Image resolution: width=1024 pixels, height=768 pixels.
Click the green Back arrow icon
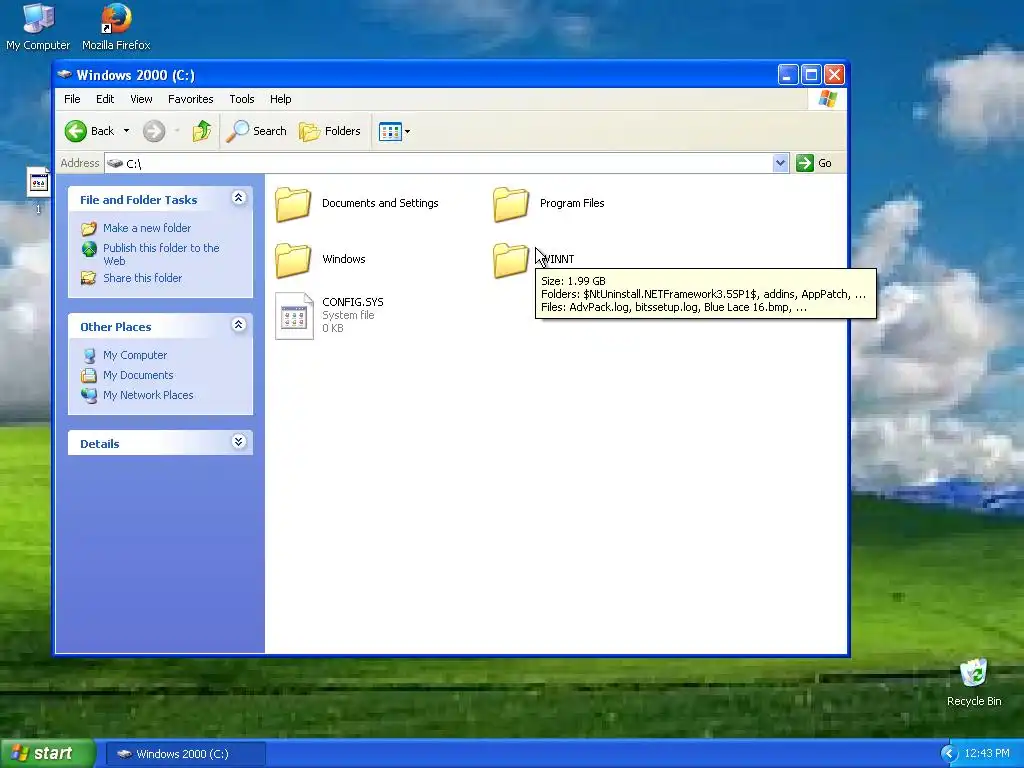(x=76, y=131)
